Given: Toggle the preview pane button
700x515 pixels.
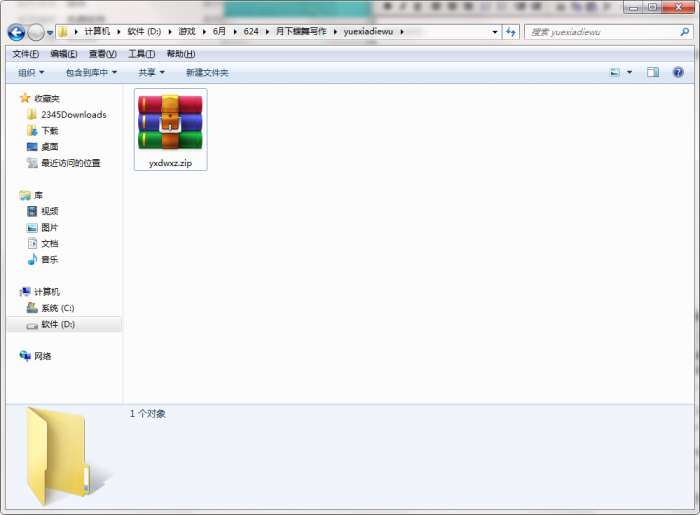Looking at the screenshot, I should pyautogui.click(x=653, y=72).
